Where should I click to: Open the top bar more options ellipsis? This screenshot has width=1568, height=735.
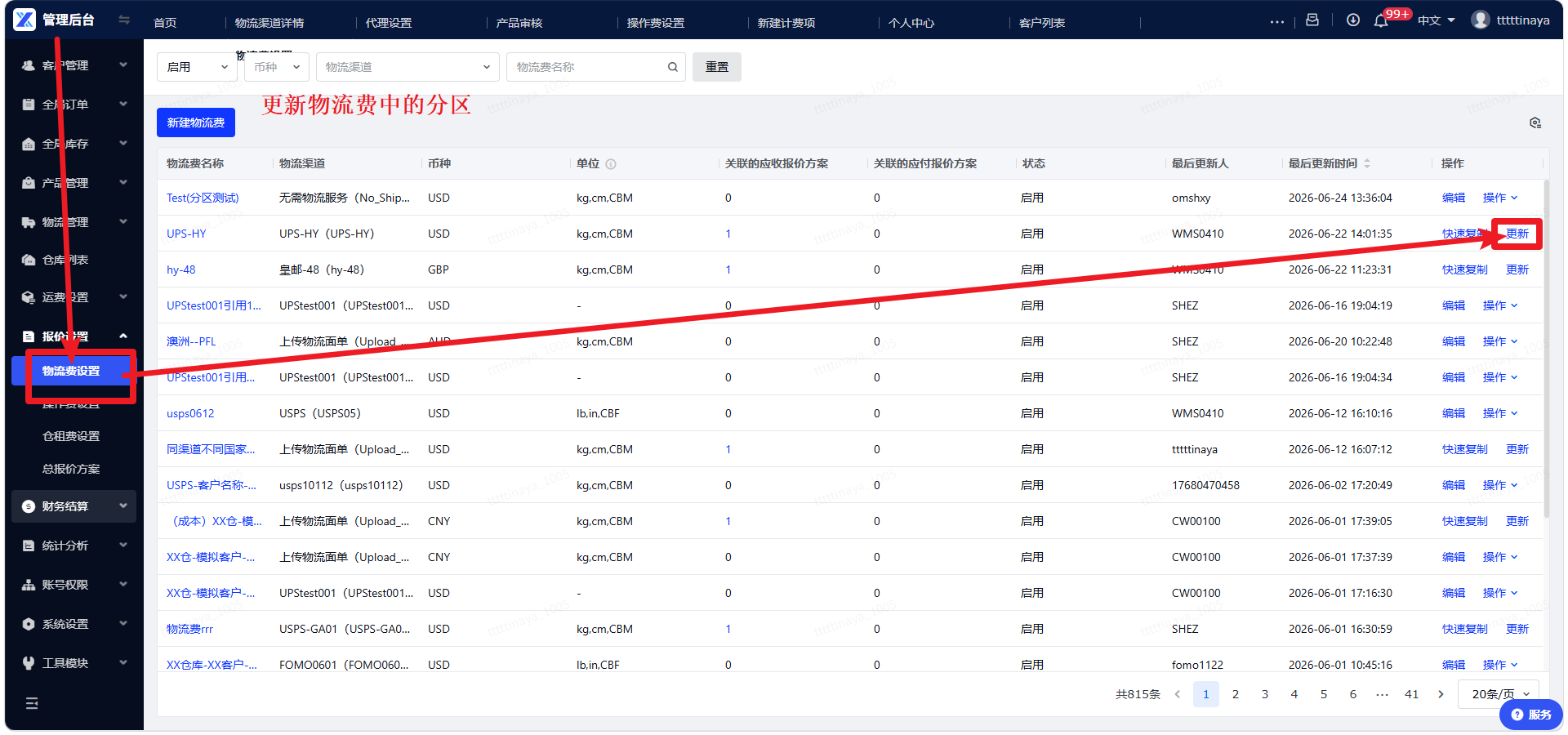pos(1277,22)
